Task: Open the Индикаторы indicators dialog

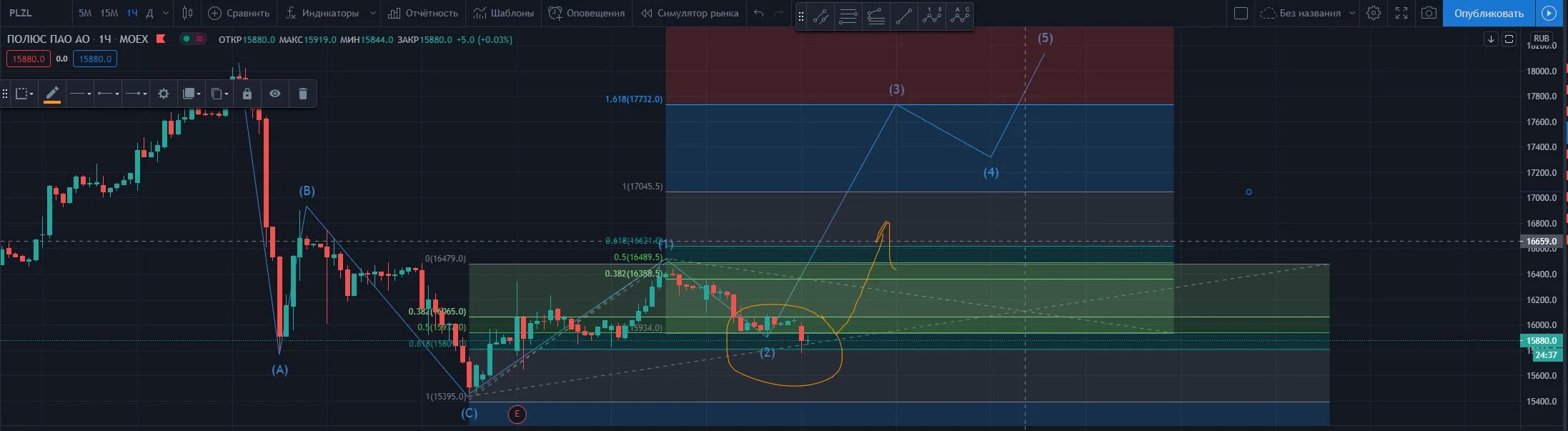Action: coord(323,13)
